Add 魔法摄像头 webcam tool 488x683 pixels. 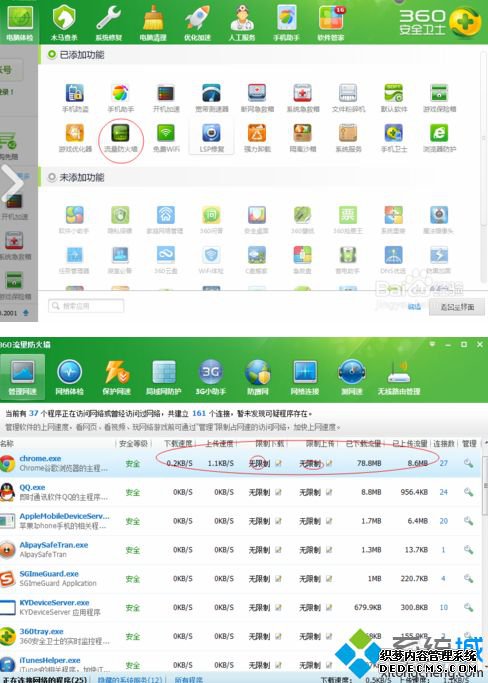439,220
